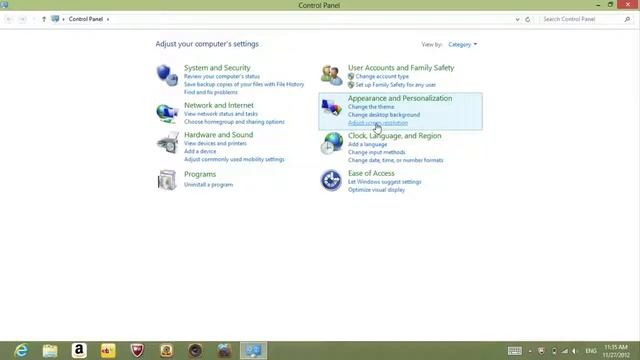Open Ease of Access heading
The width and height of the screenshot is (640, 360).
(x=371, y=173)
